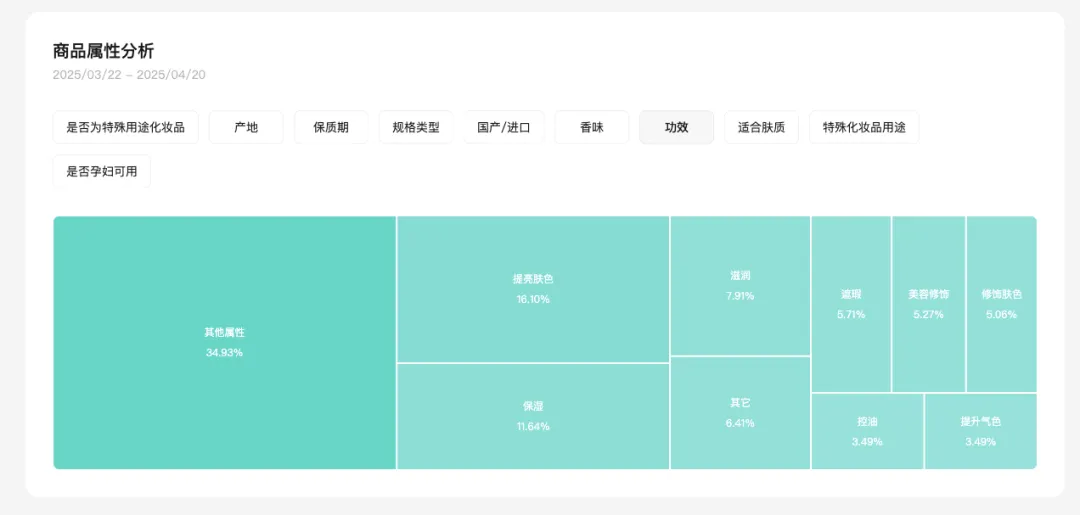This screenshot has width=1080, height=515.
Task: Select the 特殊化妆品用途 tab
Action: (x=864, y=127)
